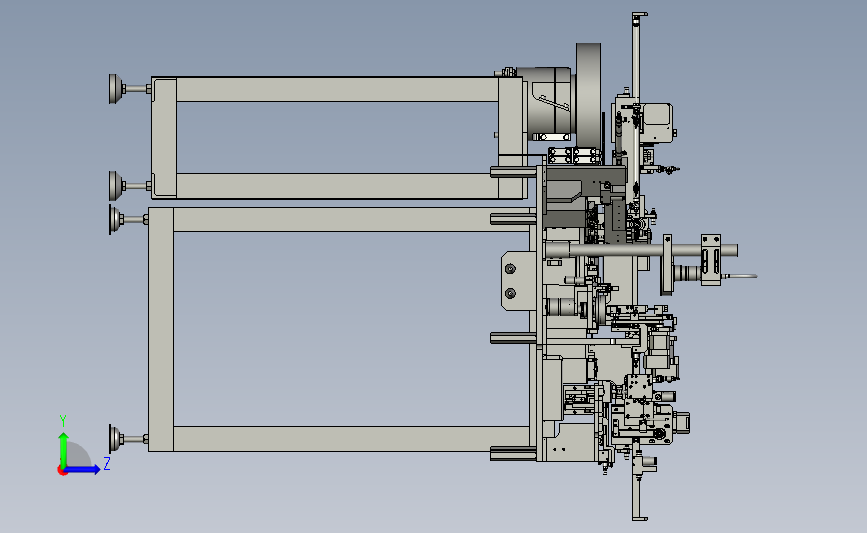Viewport: 867px width, 533px height.
Task: Click the green Y axis label on triad
Action: 63,421
